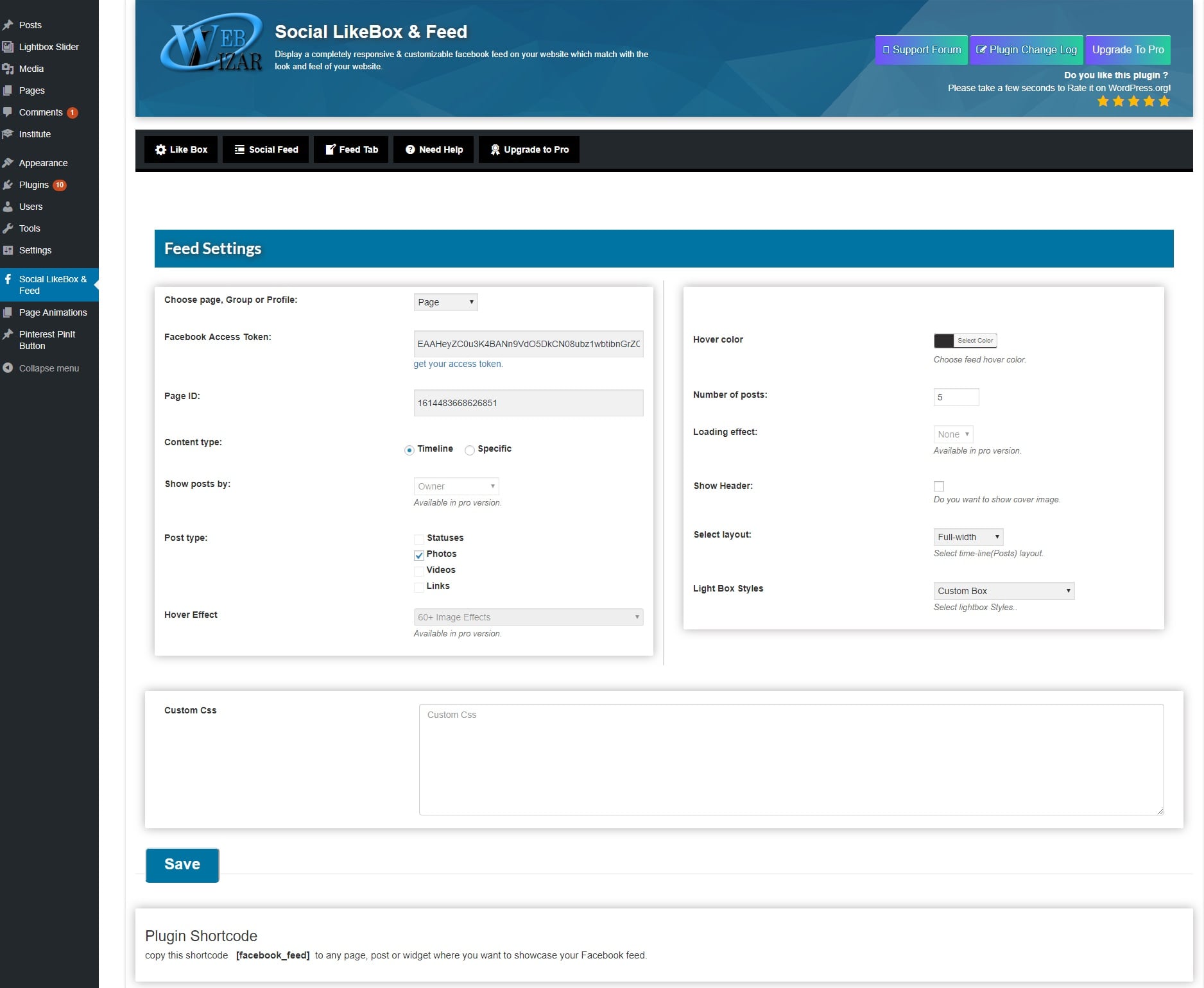This screenshot has width=1204, height=988.
Task: Click the Institute graduation cap icon
Action: click(8, 134)
